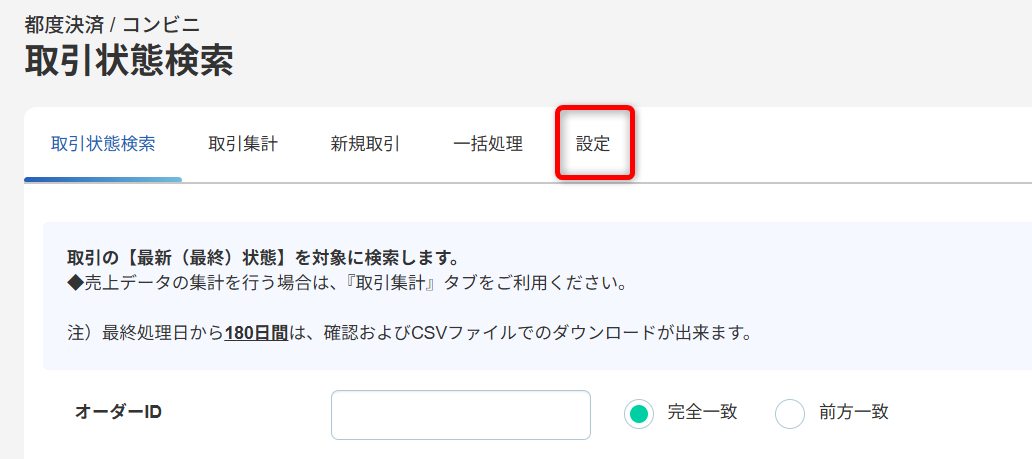Choose the 前方一致 radio button circle
Viewport: 1032px width, 459px height.
790,414
